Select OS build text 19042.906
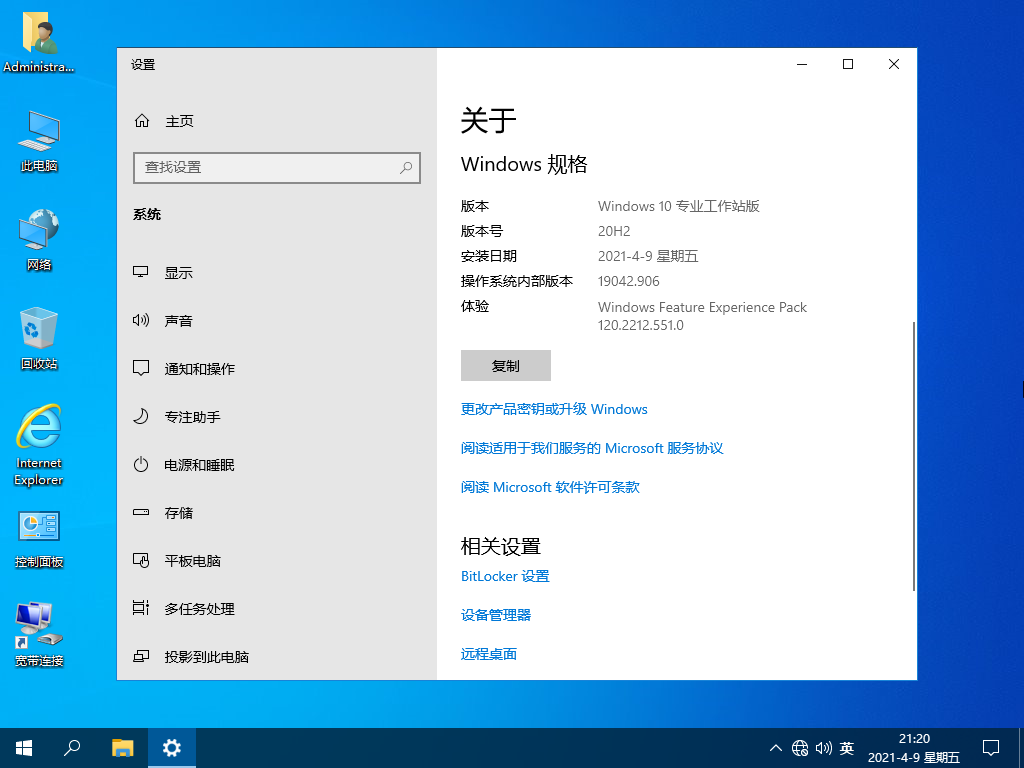The height and width of the screenshot is (768, 1024). pyautogui.click(x=628, y=281)
